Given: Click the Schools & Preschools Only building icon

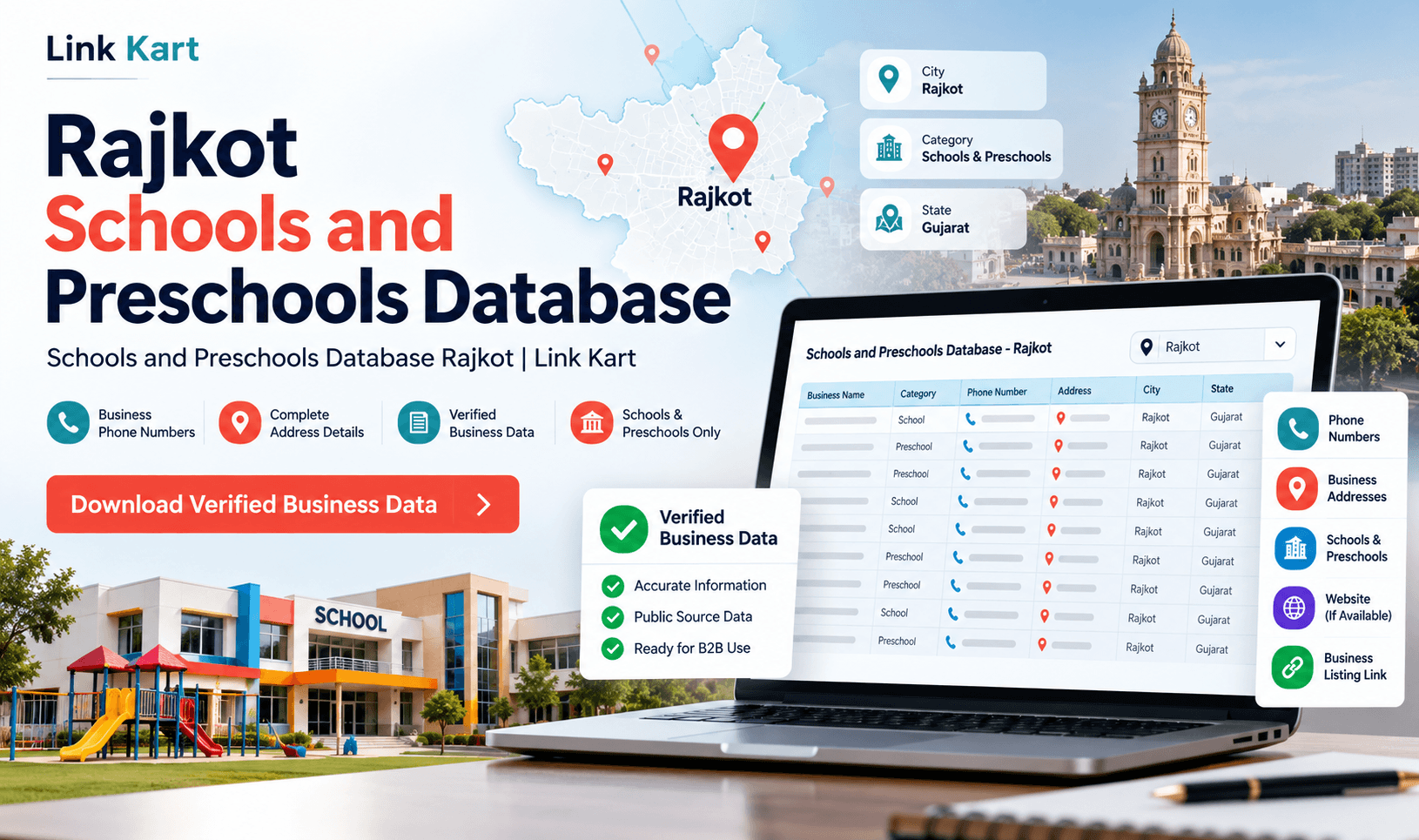Looking at the screenshot, I should [592, 423].
